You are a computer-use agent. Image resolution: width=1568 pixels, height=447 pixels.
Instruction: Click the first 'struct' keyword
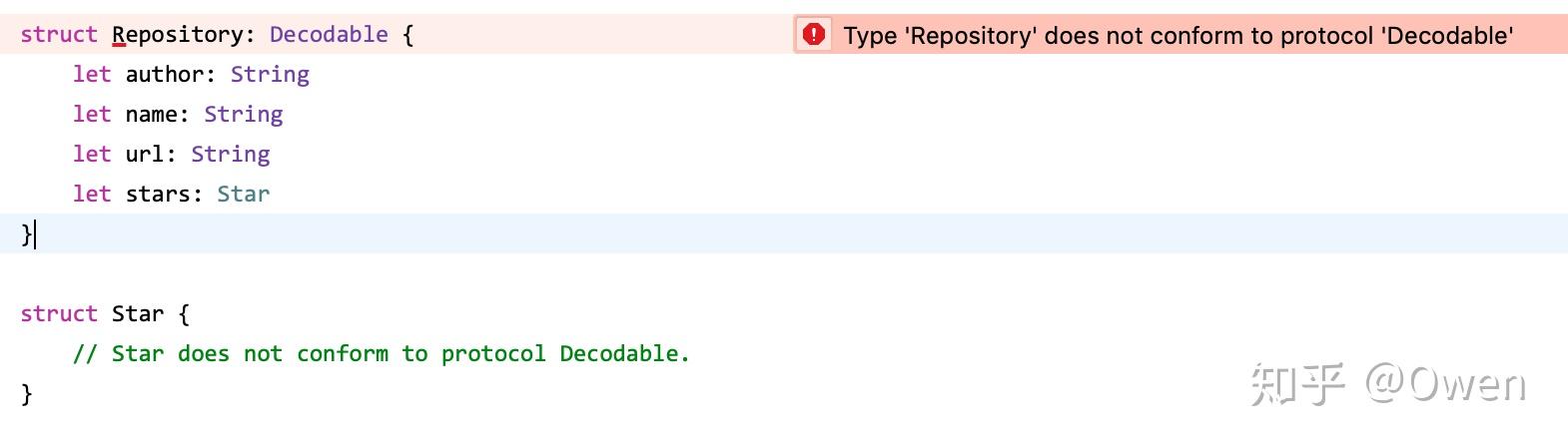pos(59,35)
